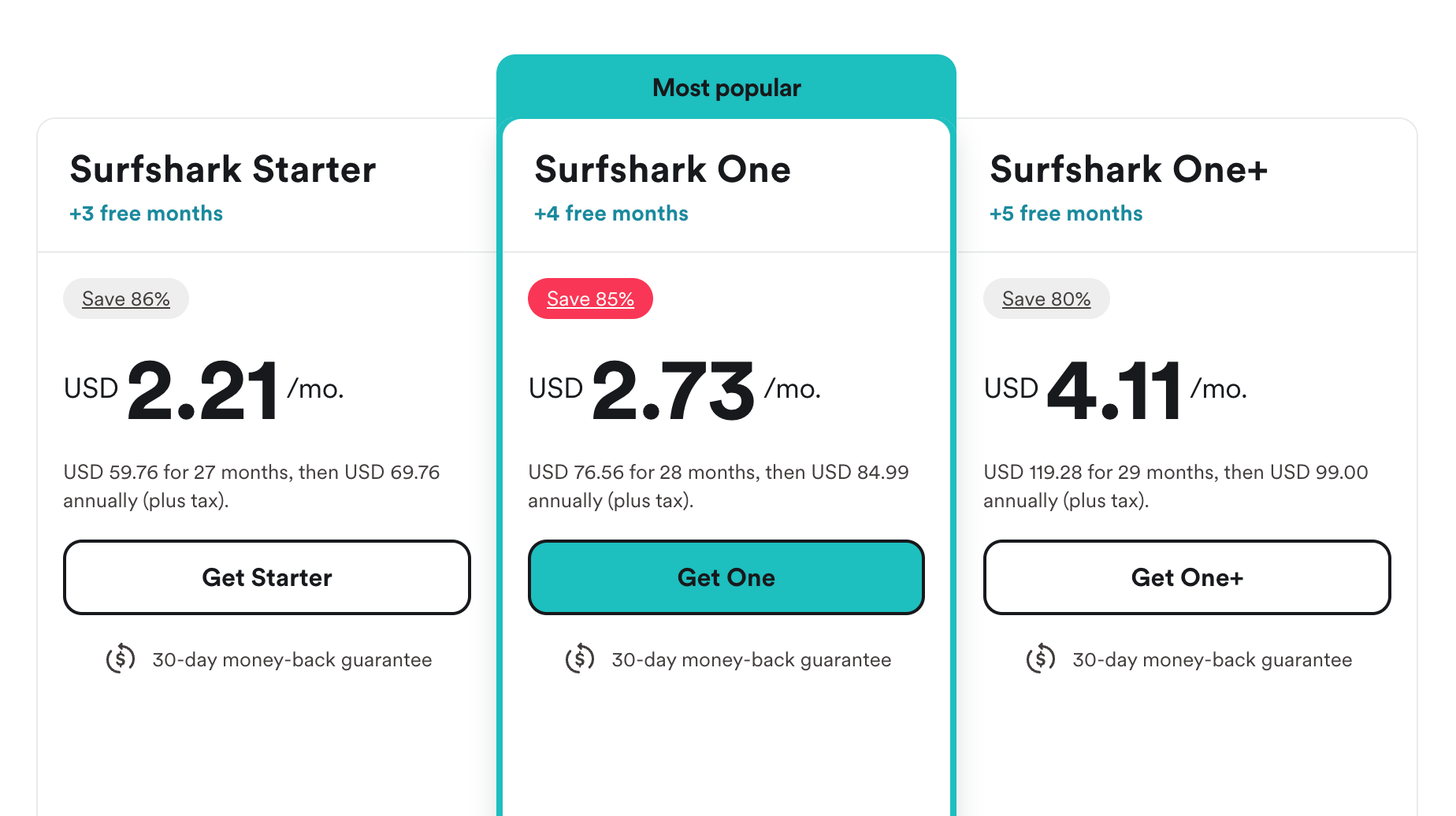This screenshot has height=816, width=1456.
Task: Open the red Save 85% badge
Action: tap(591, 299)
